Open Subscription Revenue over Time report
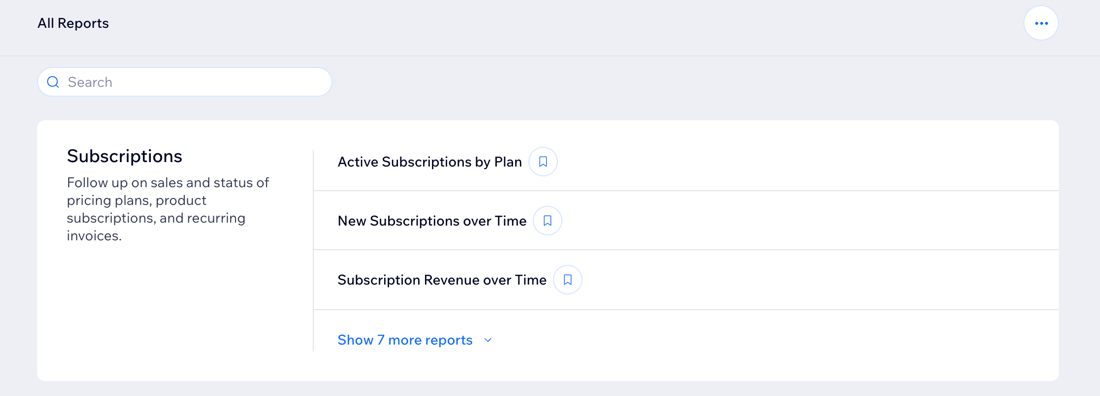The image size is (1100, 396). tap(442, 280)
